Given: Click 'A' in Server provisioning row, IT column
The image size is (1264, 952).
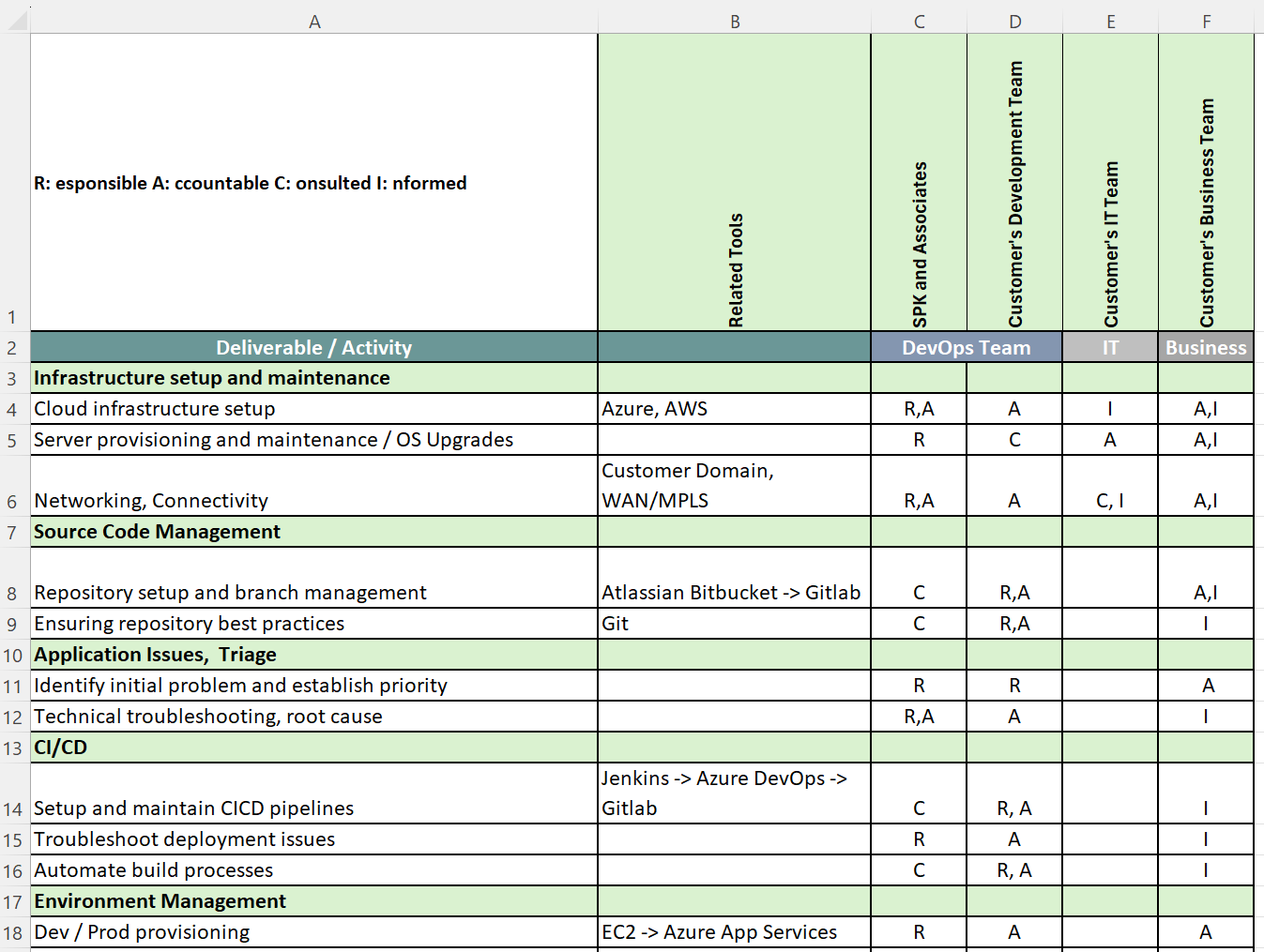Looking at the screenshot, I should [x=1110, y=440].
